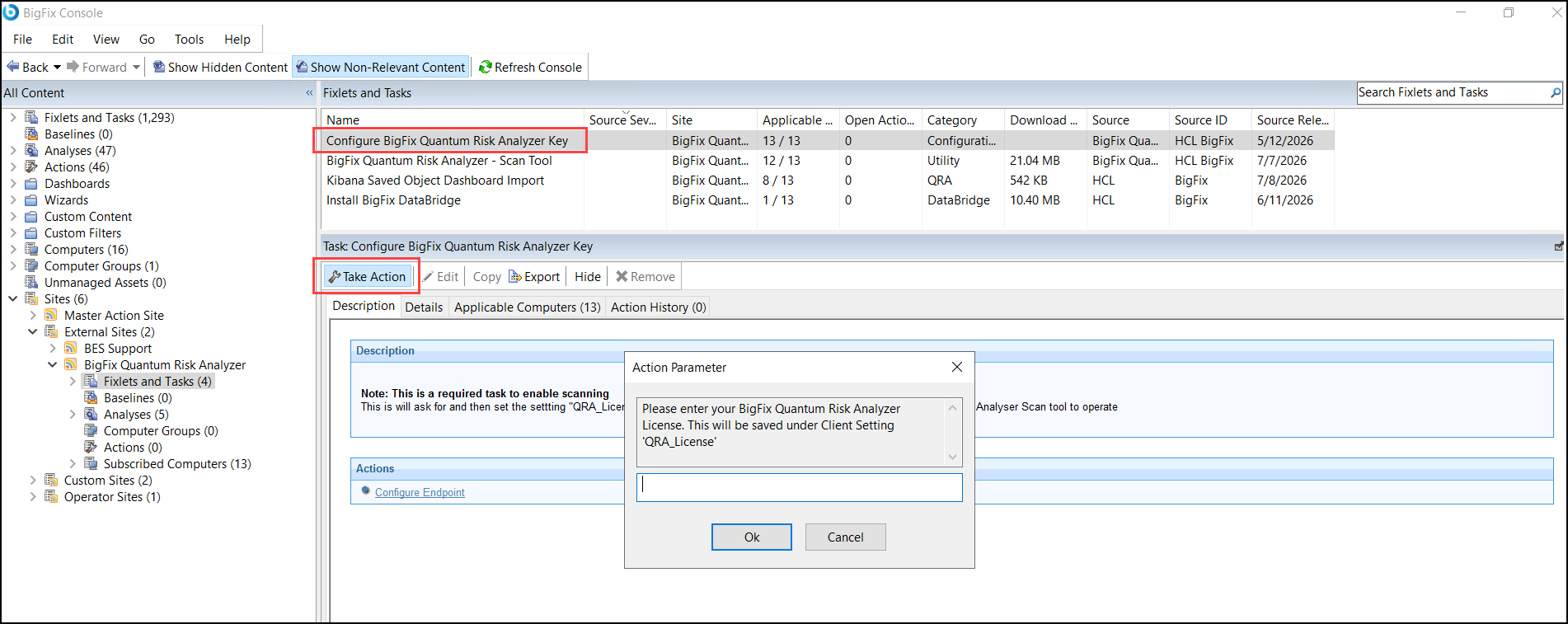Click the Copy button in task toolbar
This screenshot has height=624, width=1568.
click(x=486, y=276)
